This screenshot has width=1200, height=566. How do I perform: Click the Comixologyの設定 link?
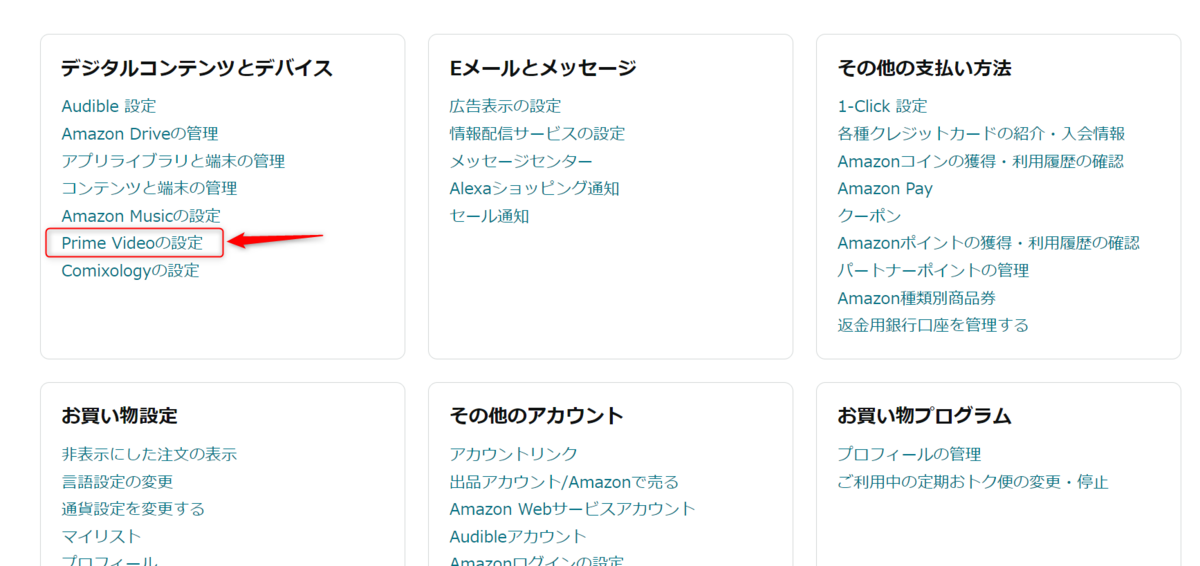click(x=130, y=271)
